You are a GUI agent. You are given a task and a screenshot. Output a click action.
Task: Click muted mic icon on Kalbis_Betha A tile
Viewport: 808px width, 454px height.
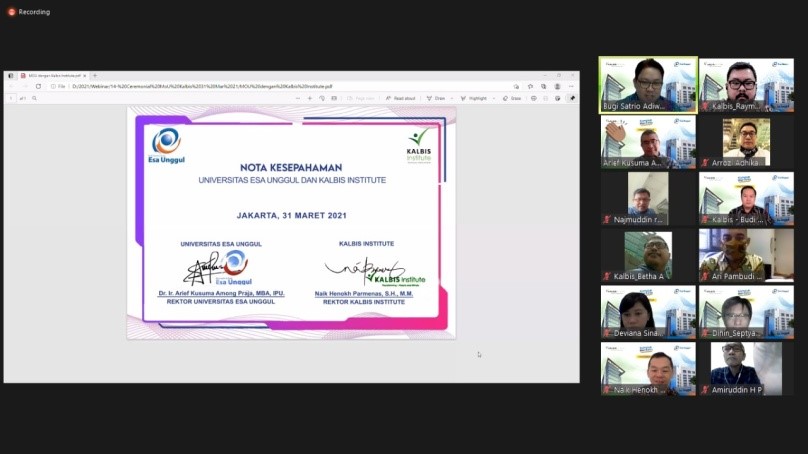coord(607,276)
